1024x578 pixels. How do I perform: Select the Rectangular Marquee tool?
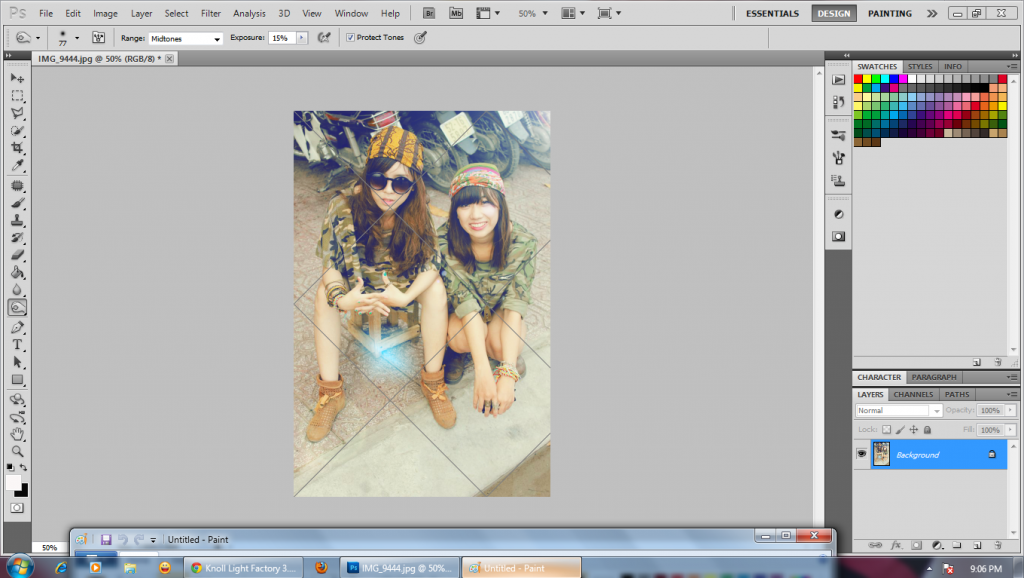click(17, 95)
